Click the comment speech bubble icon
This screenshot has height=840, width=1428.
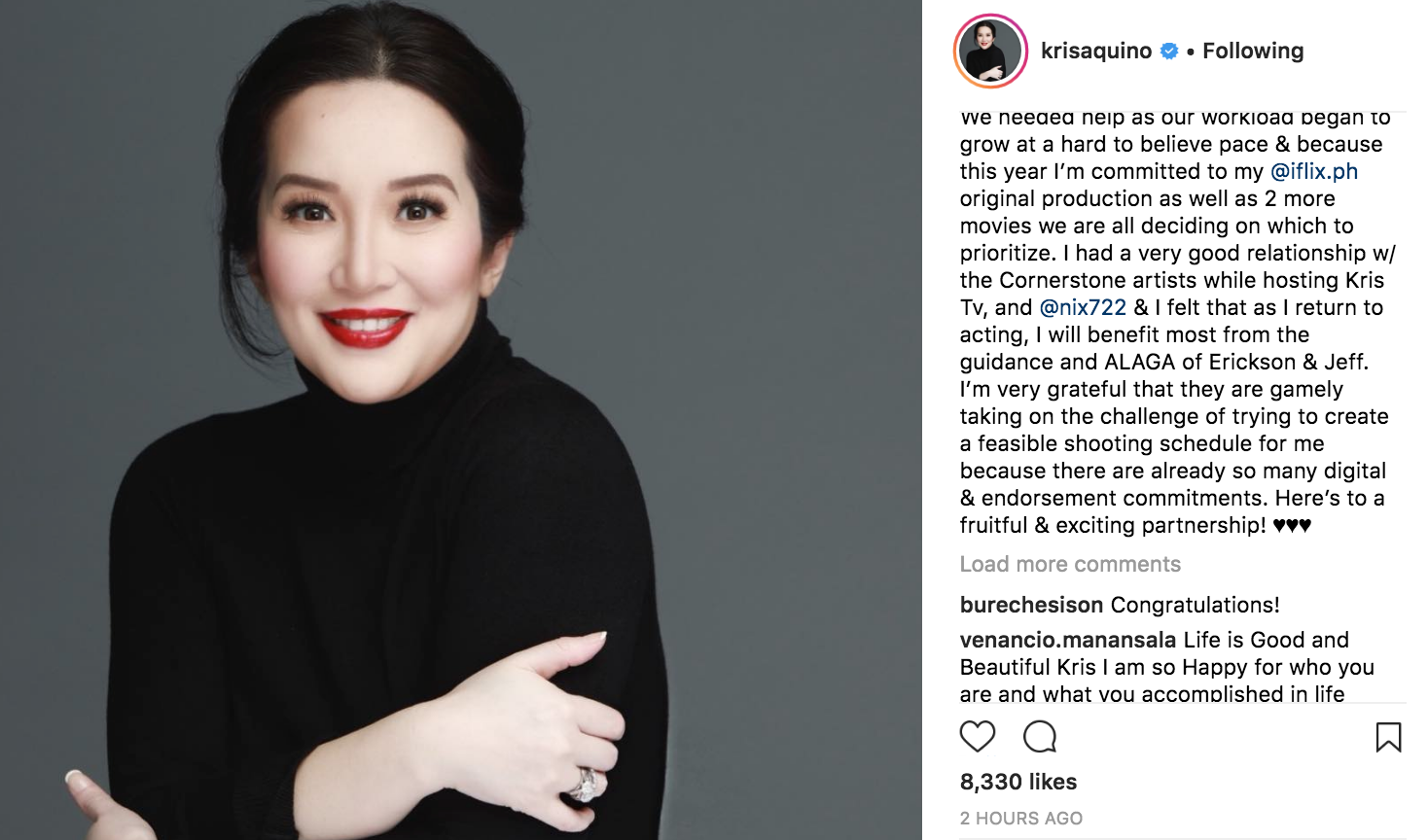(1040, 737)
